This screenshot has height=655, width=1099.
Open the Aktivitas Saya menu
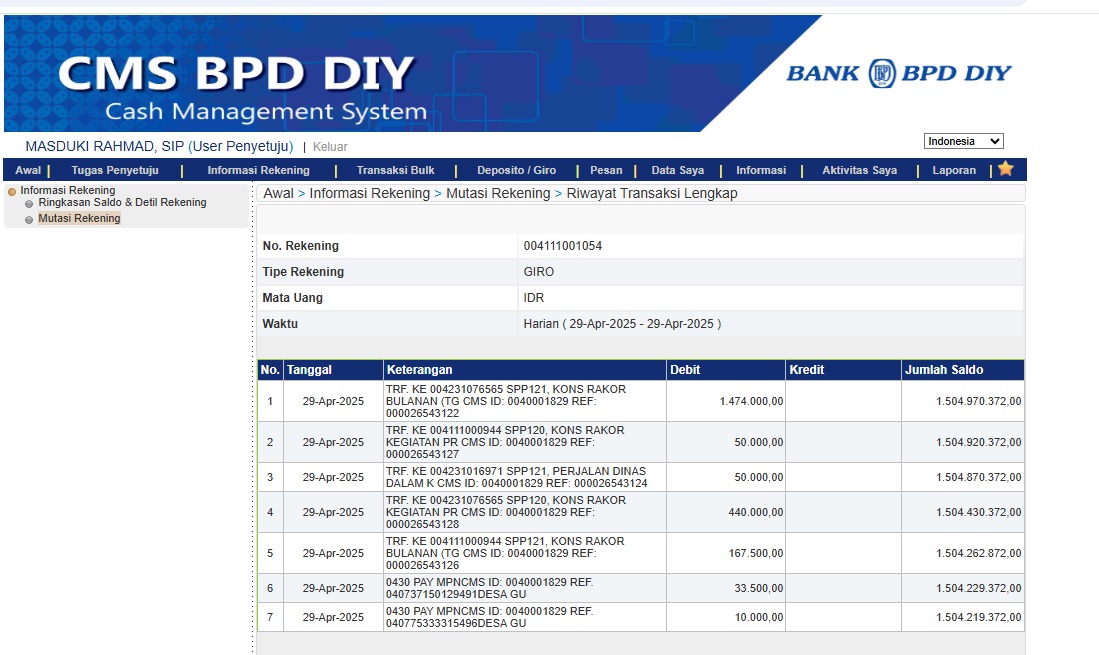(859, 170)
